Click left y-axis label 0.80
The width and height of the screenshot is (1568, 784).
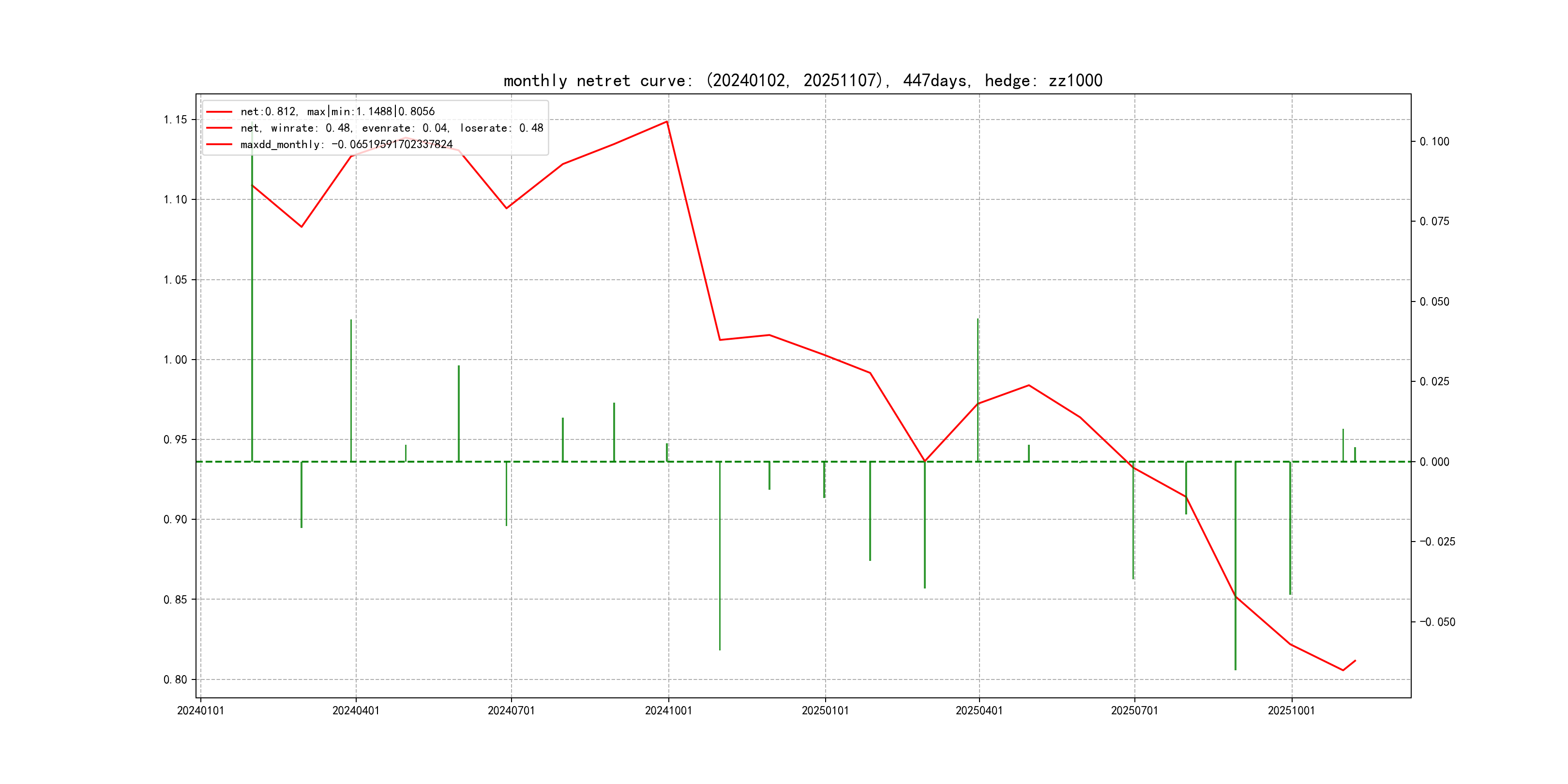coord(175,679)
